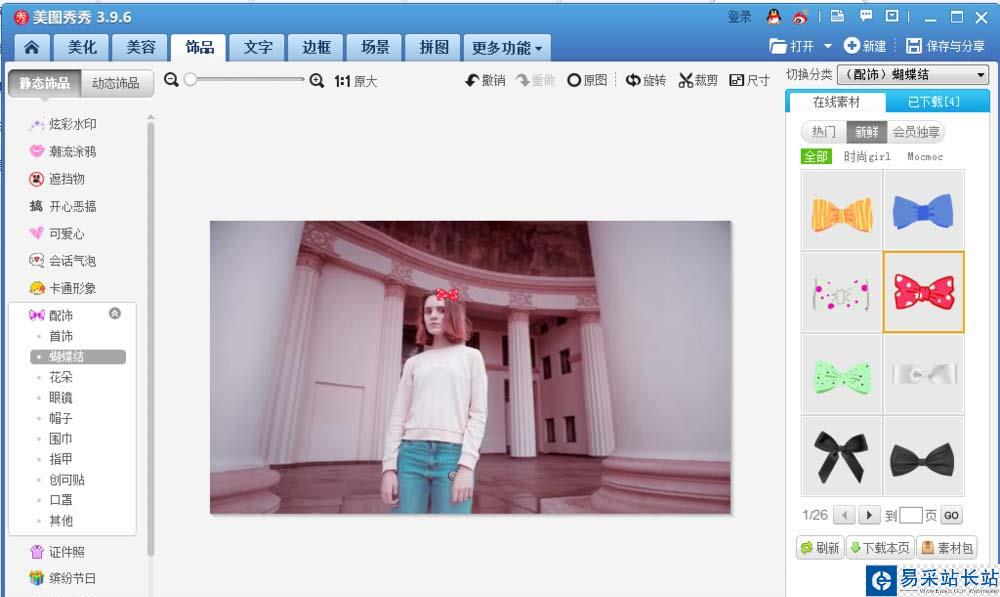Screen dimensions: 1000x597
Task: Click the 素材包 button
Action: coord(947,548)
